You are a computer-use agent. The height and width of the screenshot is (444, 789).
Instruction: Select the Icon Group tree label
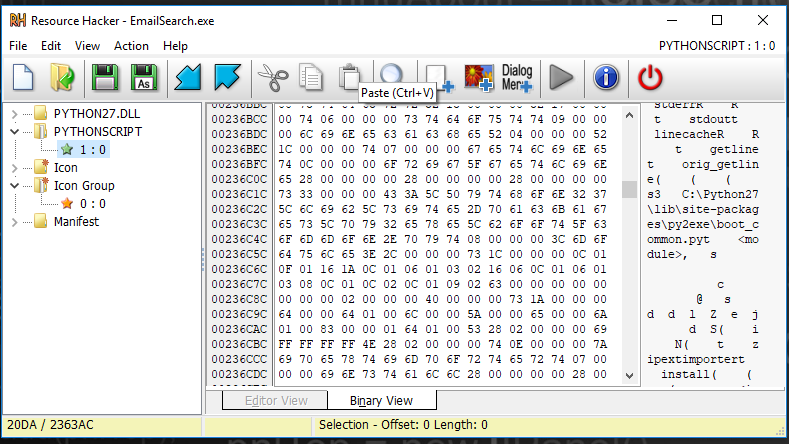coord(84,186)
